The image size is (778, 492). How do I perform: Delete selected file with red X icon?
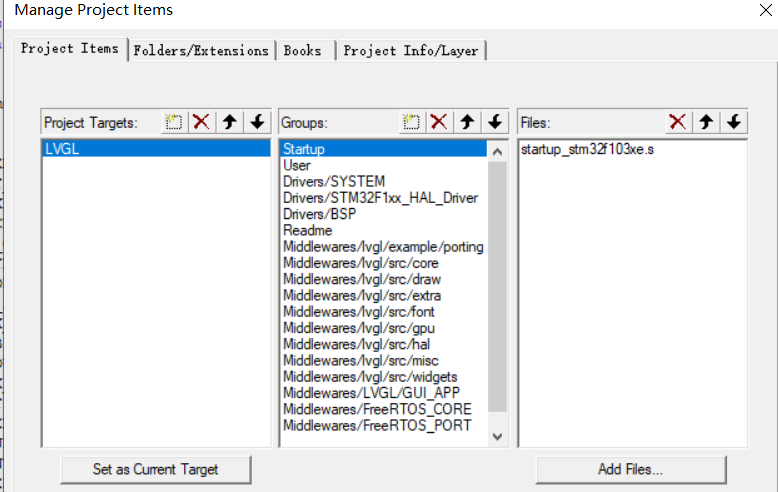pos(678,122)
